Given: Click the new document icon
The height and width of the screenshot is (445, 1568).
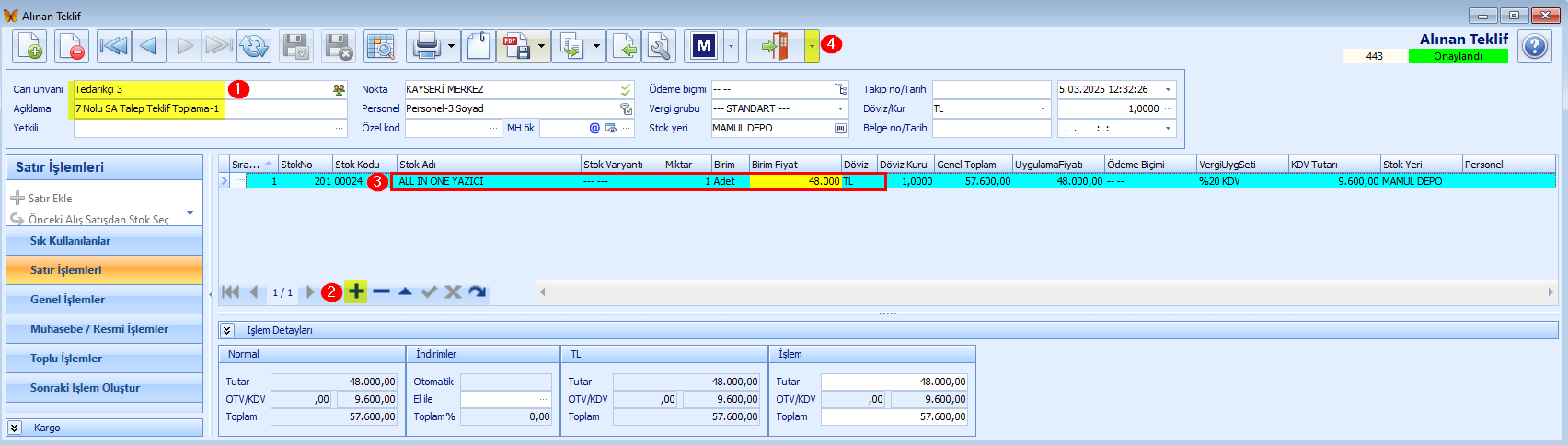Looking at the screenshot, I should coord(29,46).
